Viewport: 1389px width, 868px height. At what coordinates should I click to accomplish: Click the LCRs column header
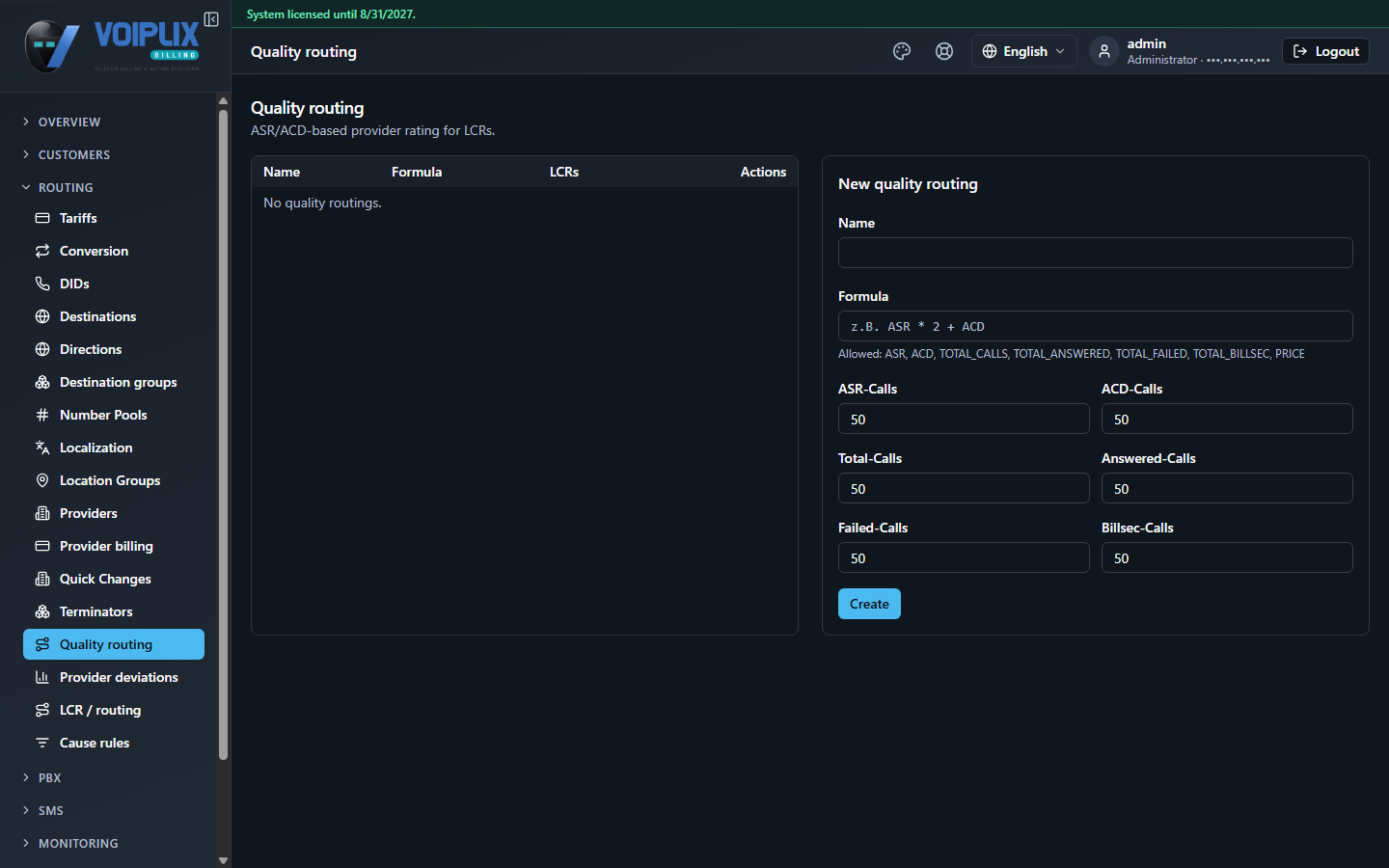coord(564,172)
